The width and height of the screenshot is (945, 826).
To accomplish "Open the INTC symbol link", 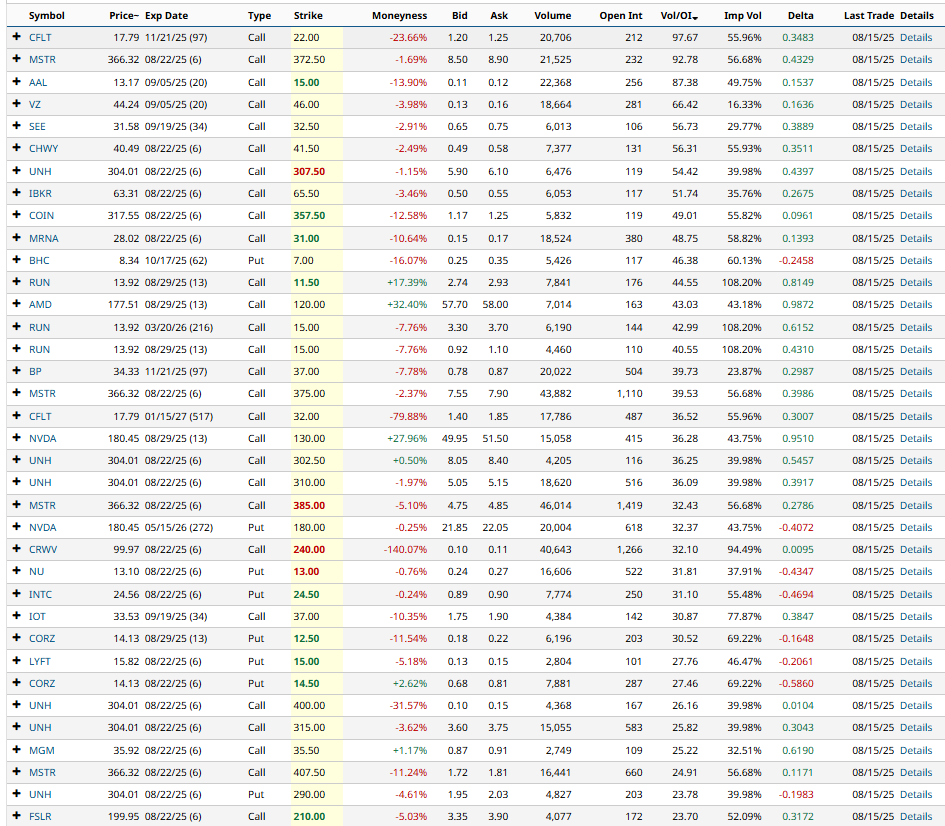I will coord(40,594).
